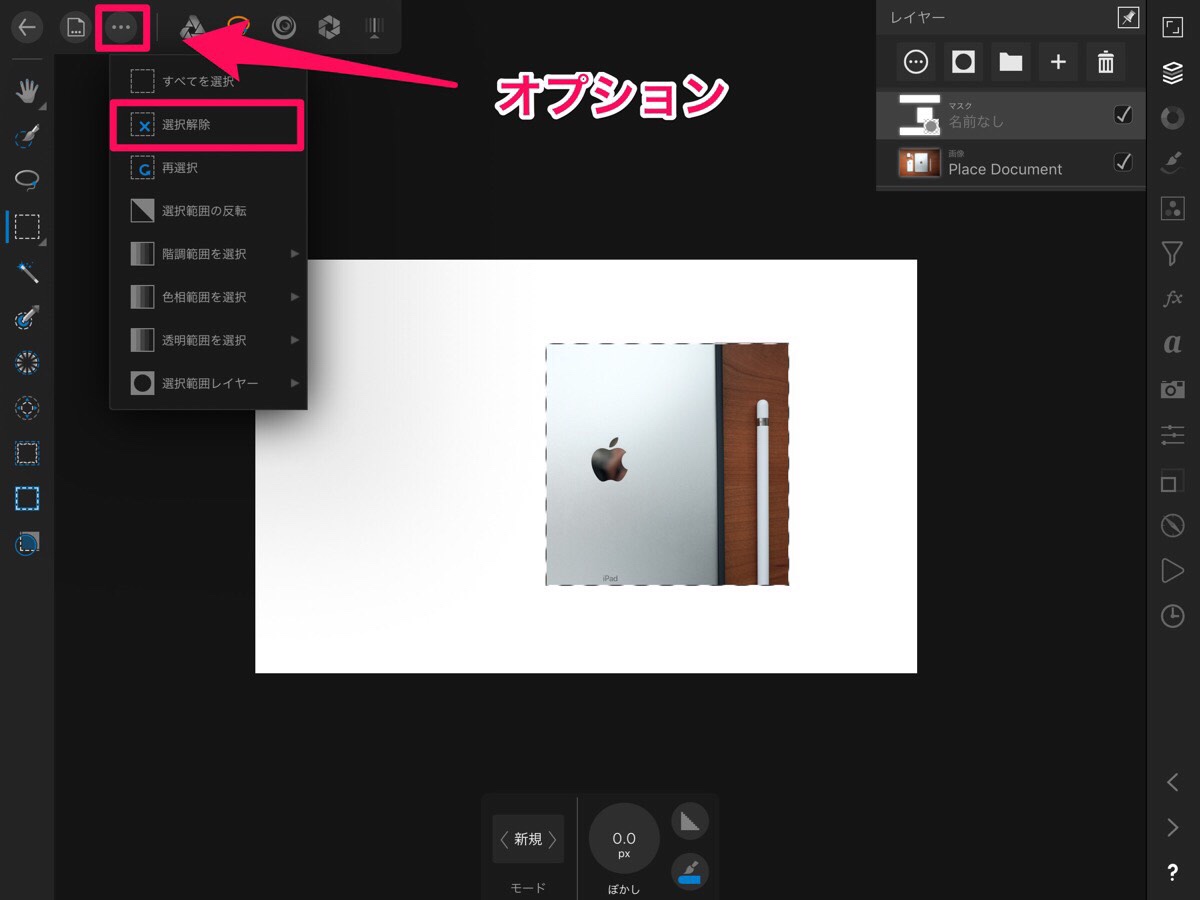1200x900 pixels.
Task: Switch to the Photo persona triangle icon
Action: (x=192, y=27)
